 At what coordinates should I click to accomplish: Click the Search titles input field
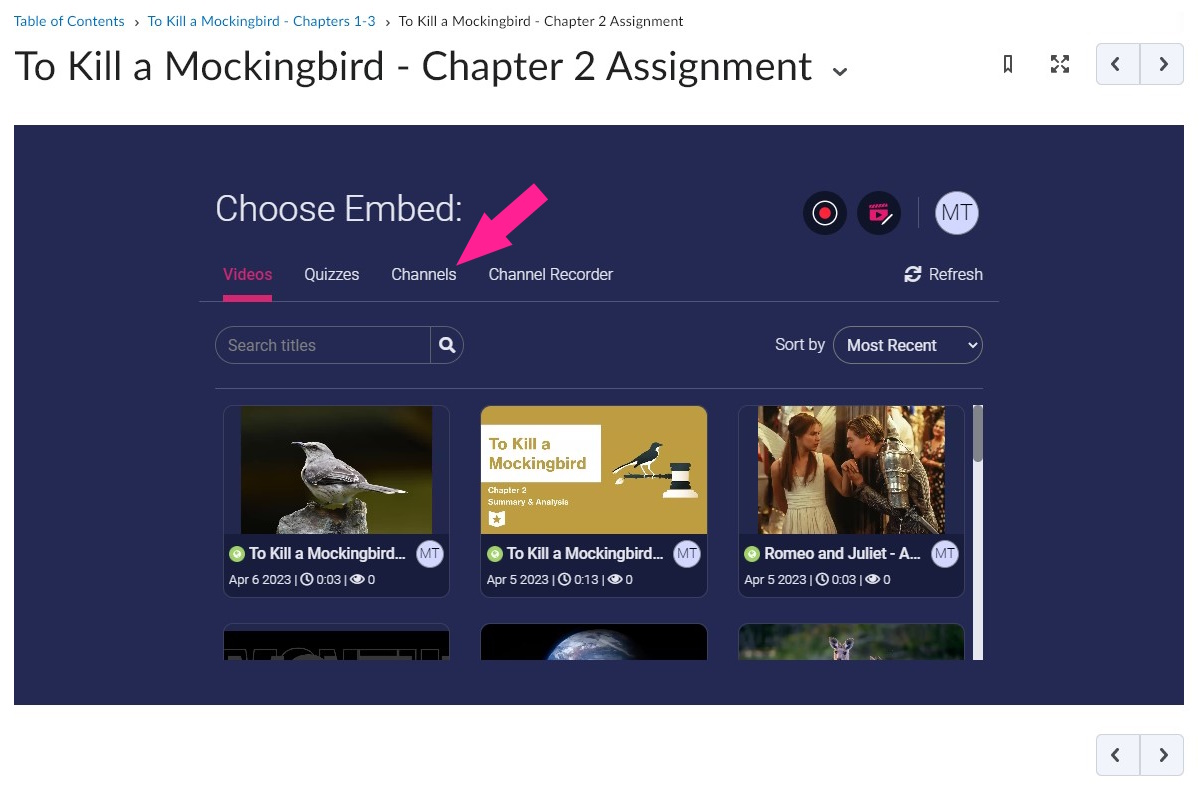323,345
